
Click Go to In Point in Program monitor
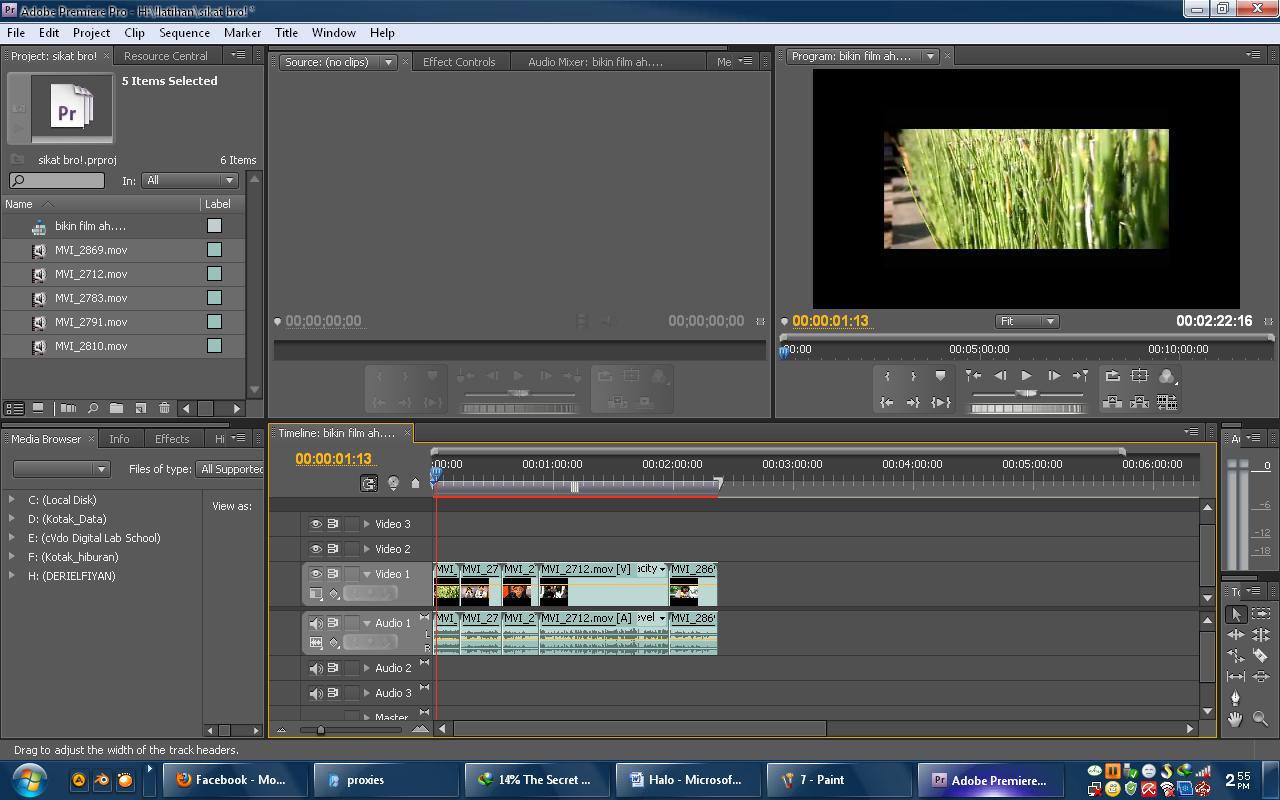click(x=887, y=402)
